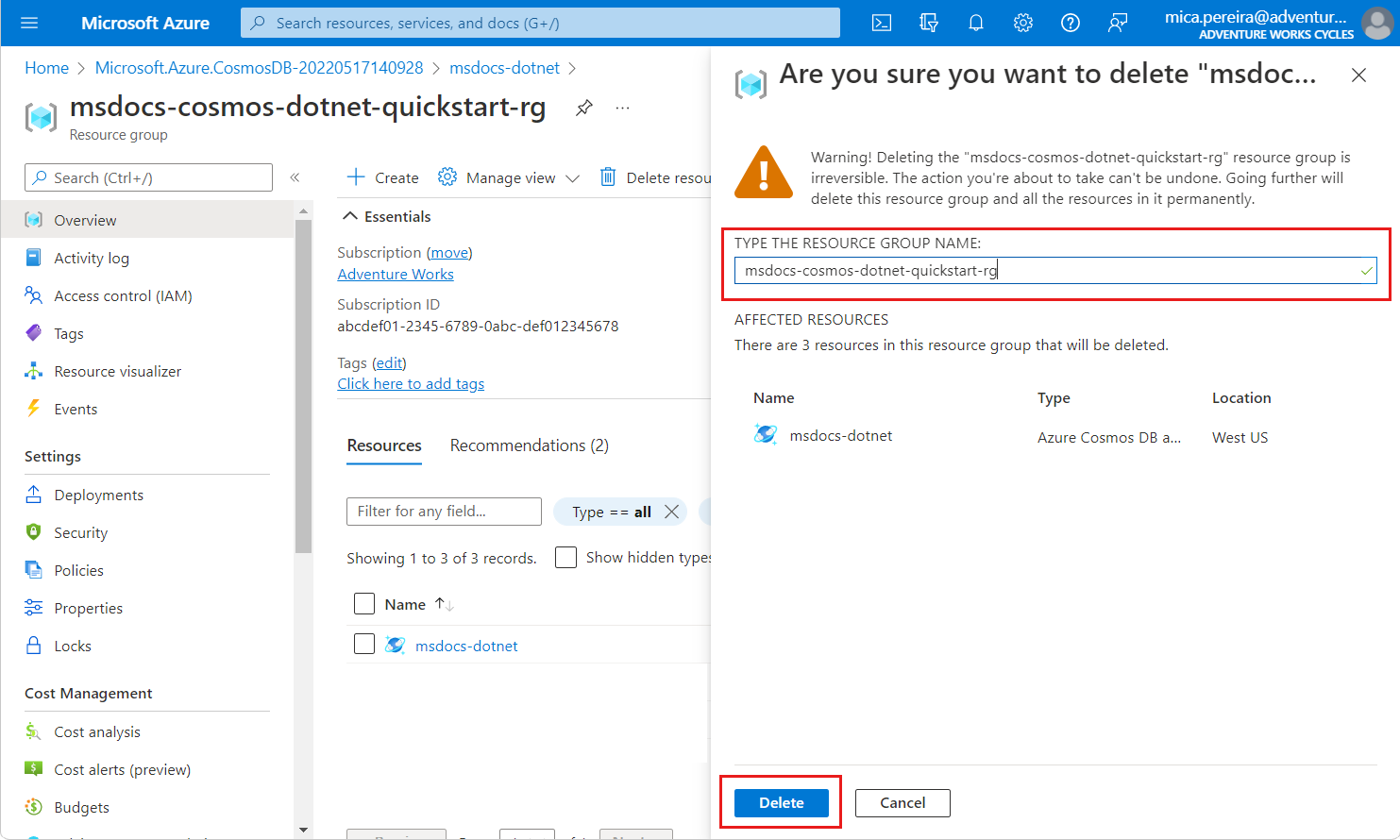Select the subscription ID text
The width and height of the screenshot is (1400, 840).
[x=478, y=326]
